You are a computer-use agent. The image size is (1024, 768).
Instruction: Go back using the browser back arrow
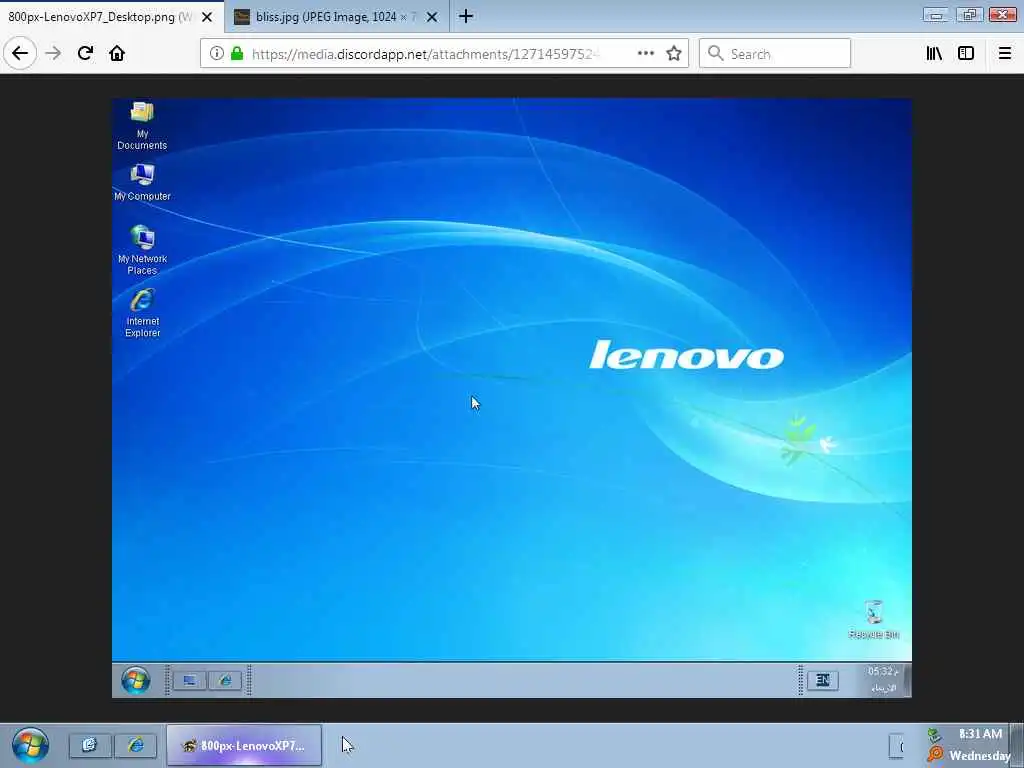pyautogui.click(x=20, y=53)
